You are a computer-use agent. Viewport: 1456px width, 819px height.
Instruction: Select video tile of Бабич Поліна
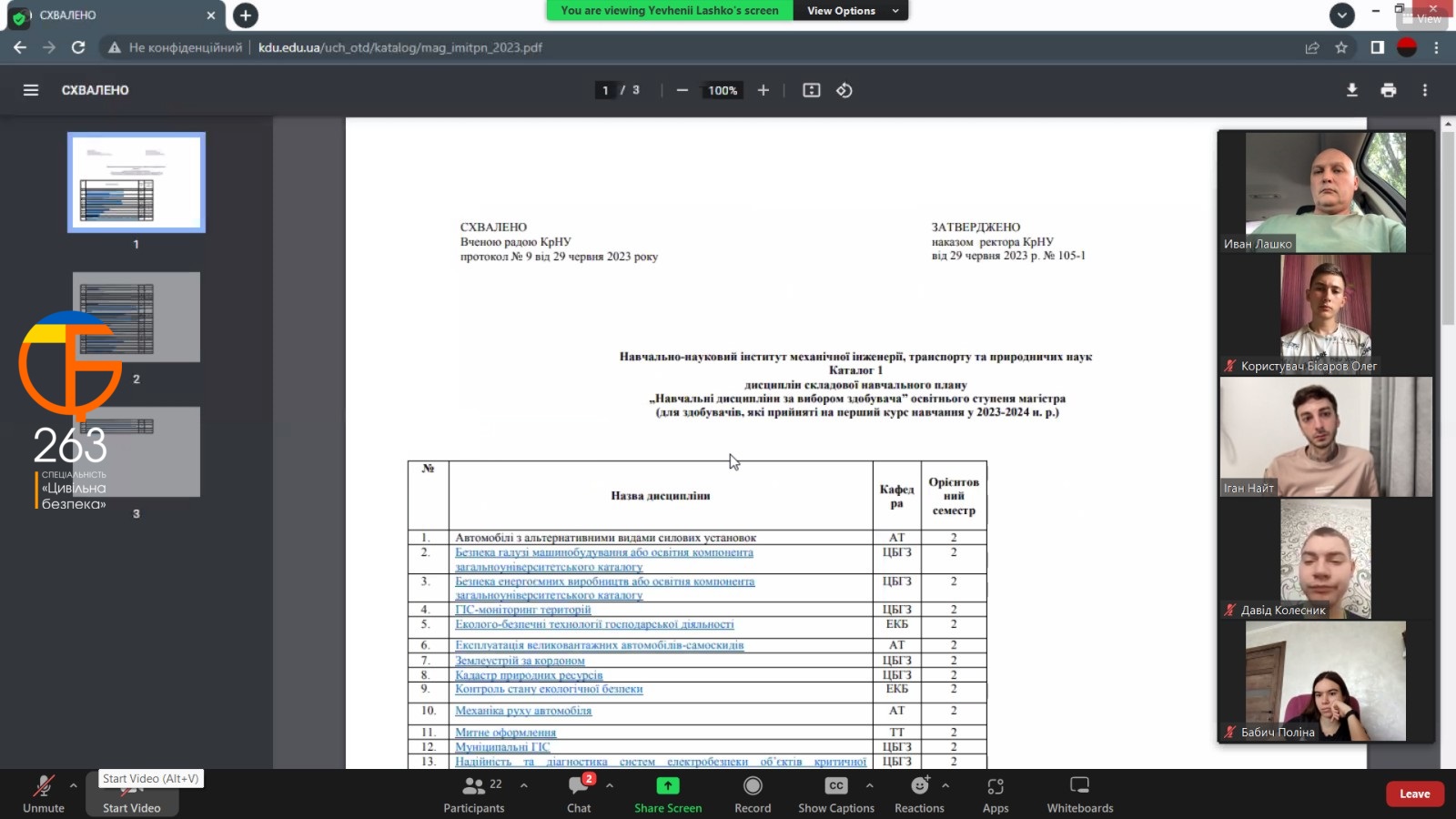[x=1325, y=681]
